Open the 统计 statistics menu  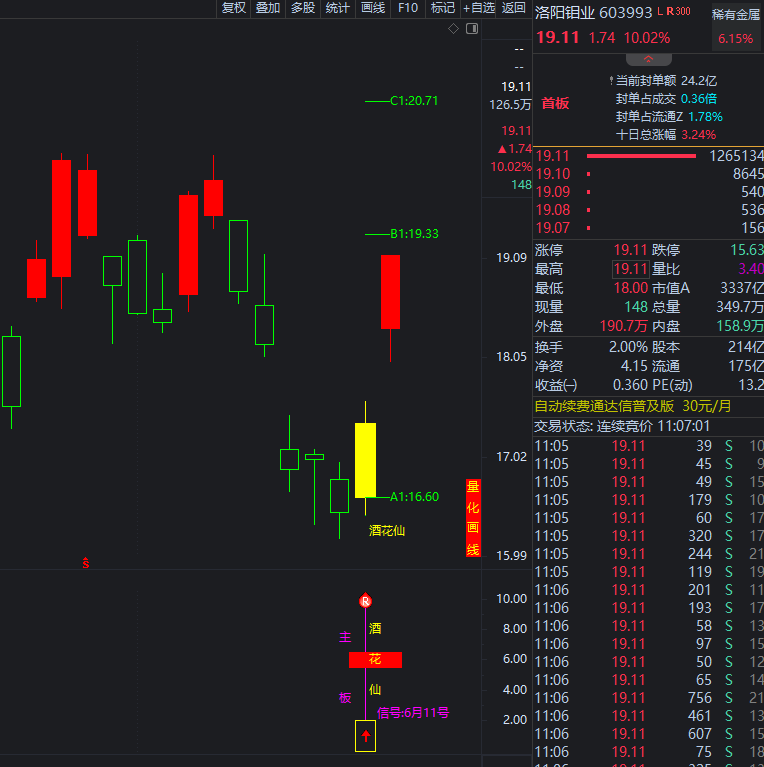[337, 8]
